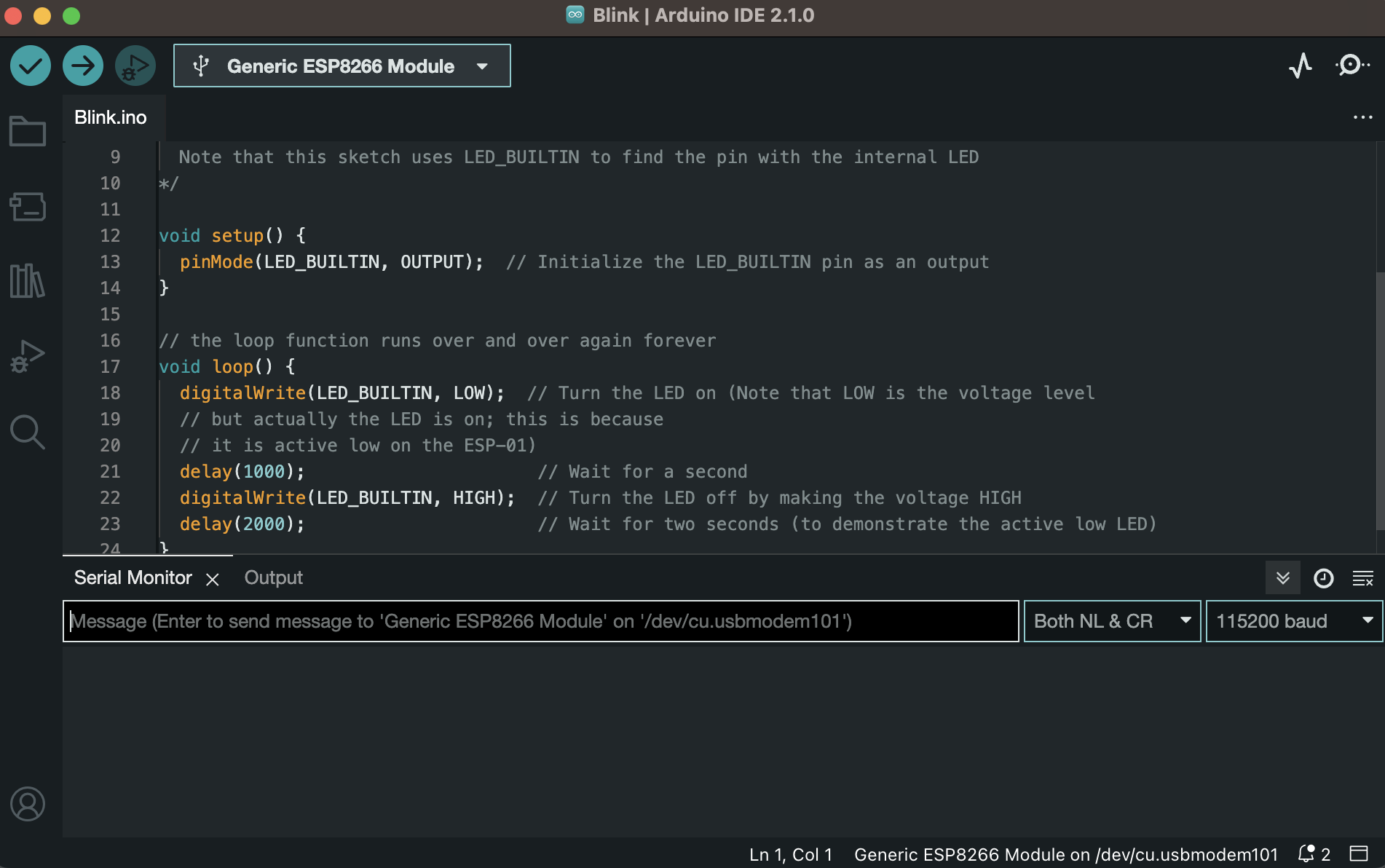Open the Debug sidebar panel
This screenshot has height=868, width=1385.
click(28, 357)
